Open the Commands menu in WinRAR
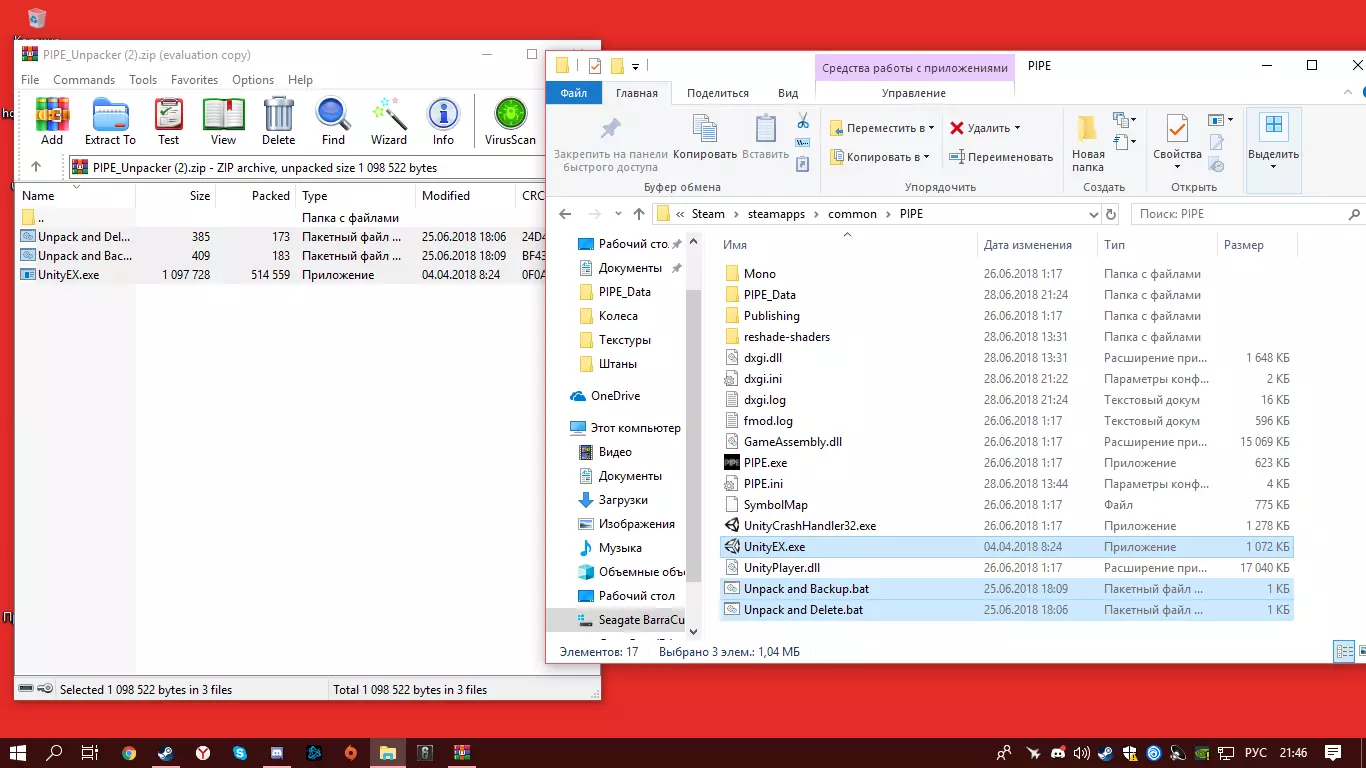Viewport: 1366px width, 768px height. [x=84, y=80]
